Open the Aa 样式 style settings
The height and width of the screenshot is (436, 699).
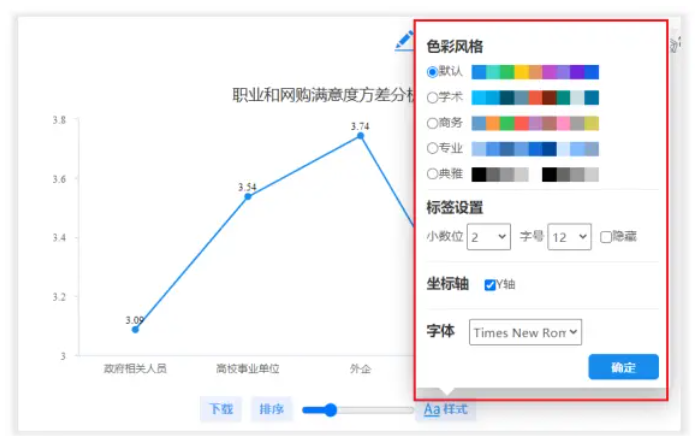click(445, 409)
